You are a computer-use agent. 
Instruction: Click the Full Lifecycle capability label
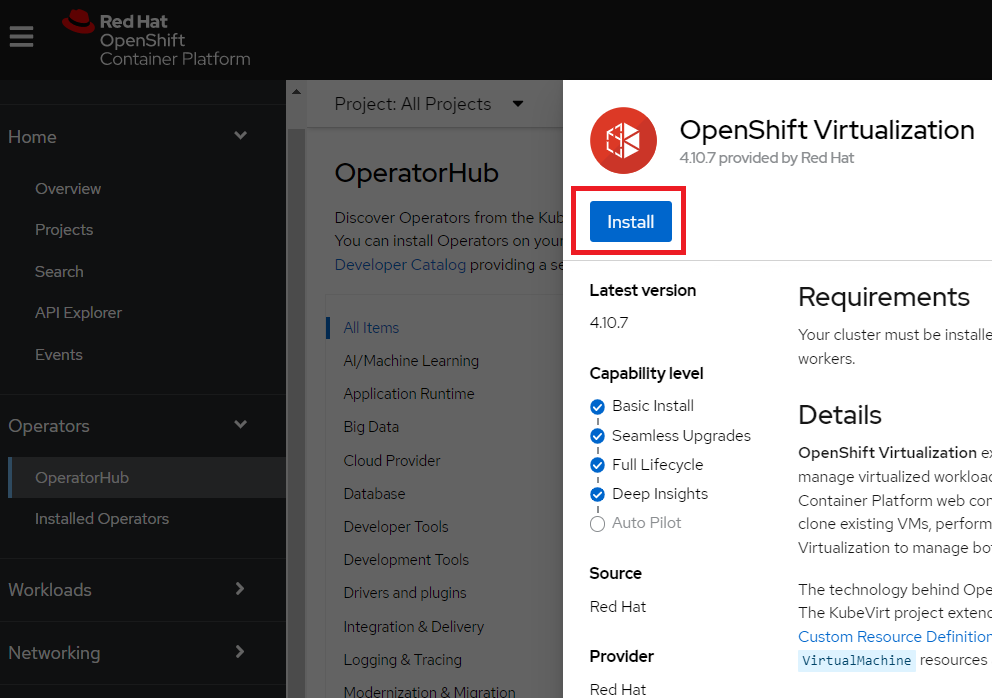pyautogui.click(x=657, y=464)
